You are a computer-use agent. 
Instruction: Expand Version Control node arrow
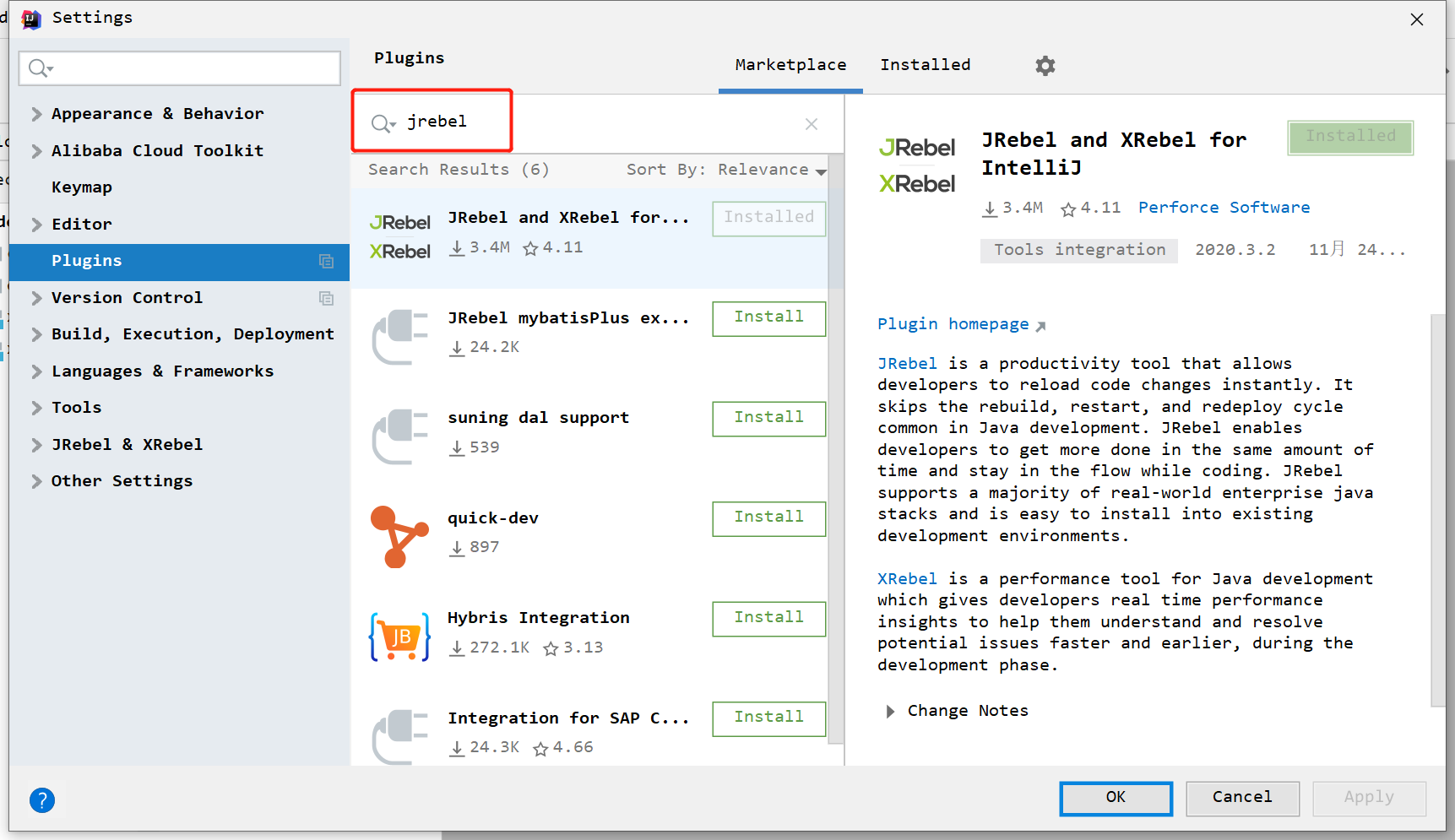[x=36, y=298]
